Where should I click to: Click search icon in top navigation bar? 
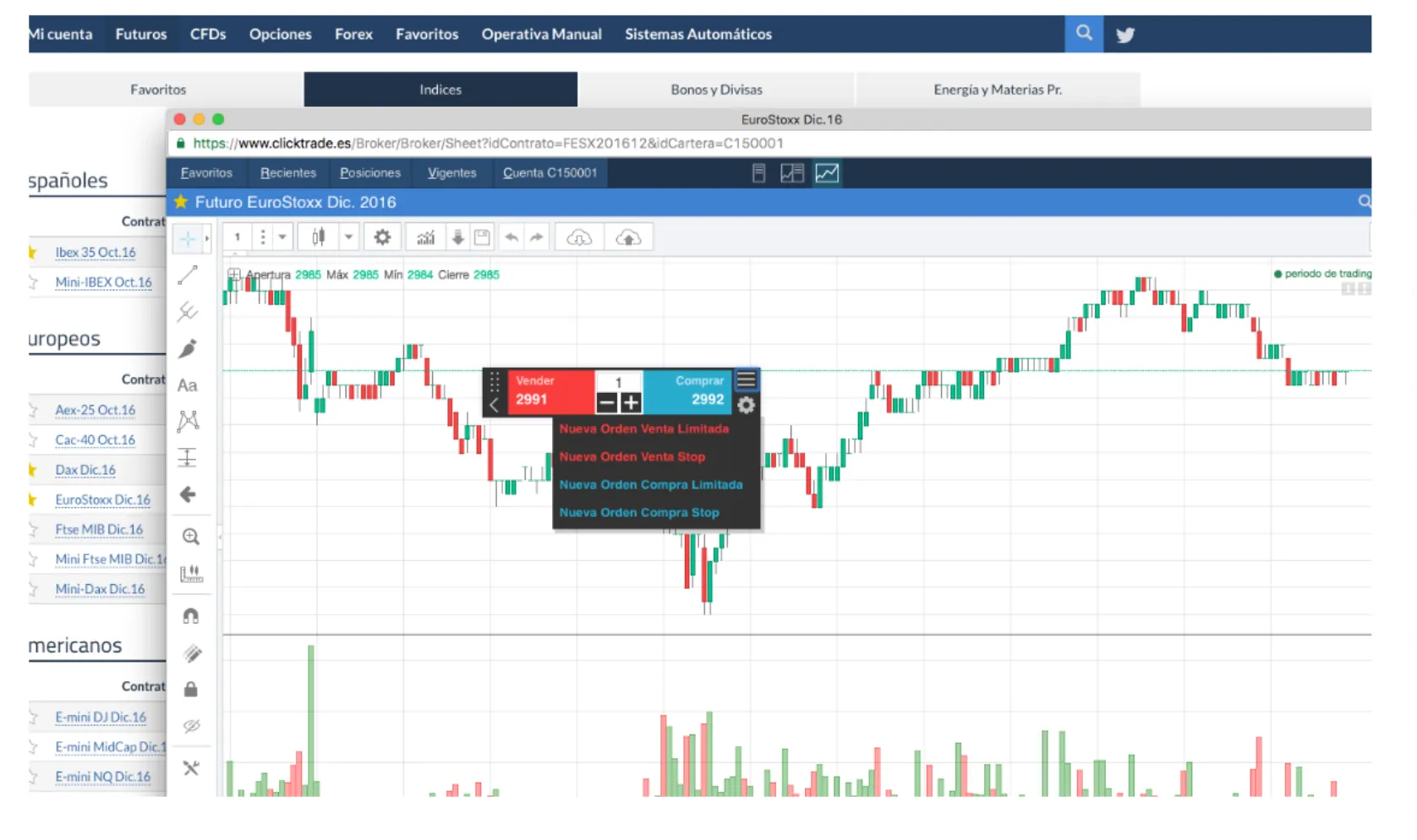coord(1084,34)
